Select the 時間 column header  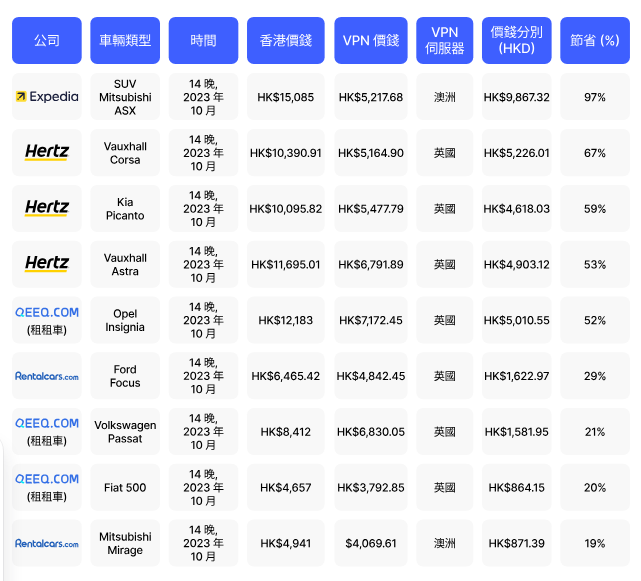tap(203, 41)
